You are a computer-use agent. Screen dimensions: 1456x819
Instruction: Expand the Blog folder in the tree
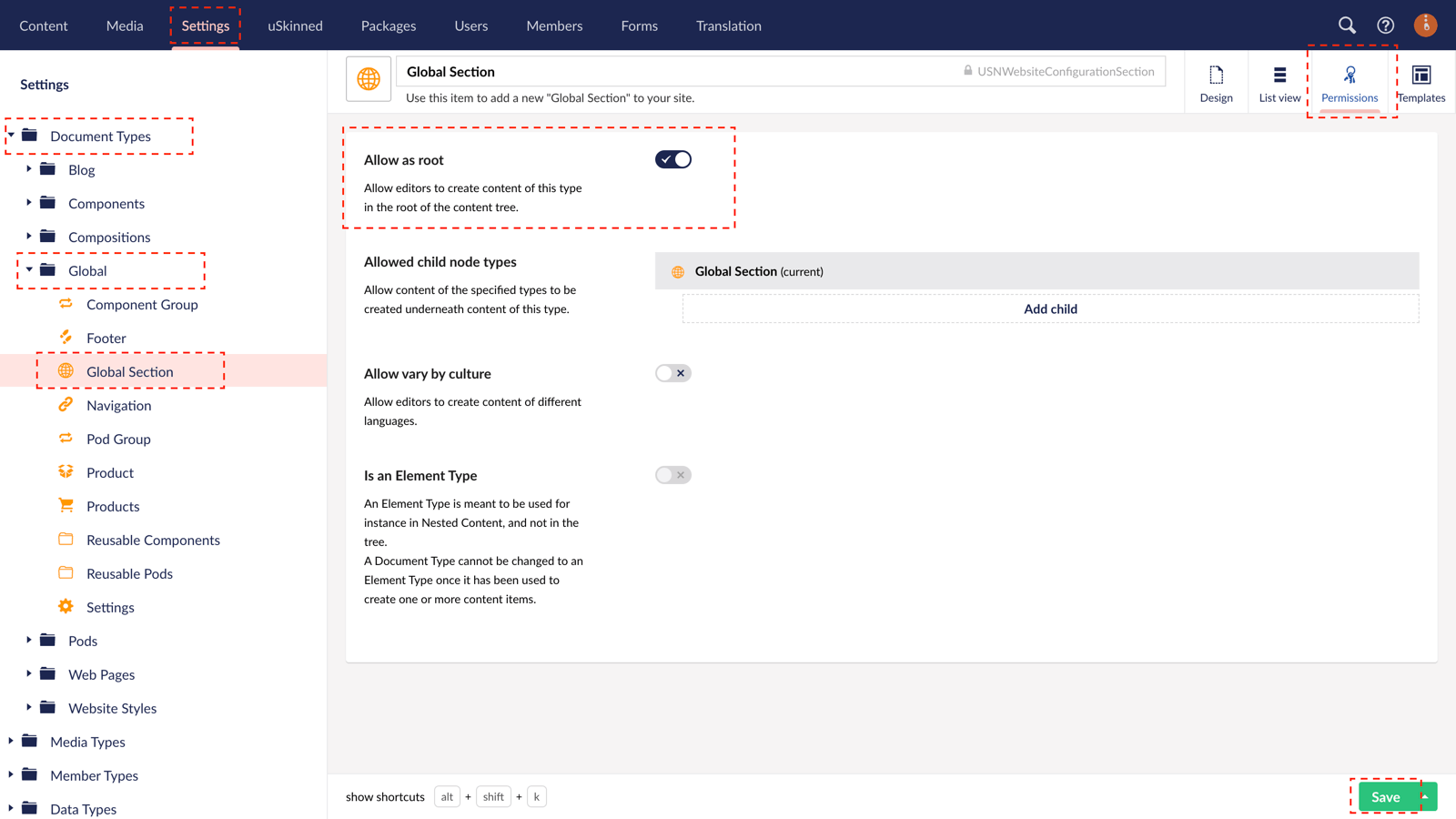coord(28,169)
